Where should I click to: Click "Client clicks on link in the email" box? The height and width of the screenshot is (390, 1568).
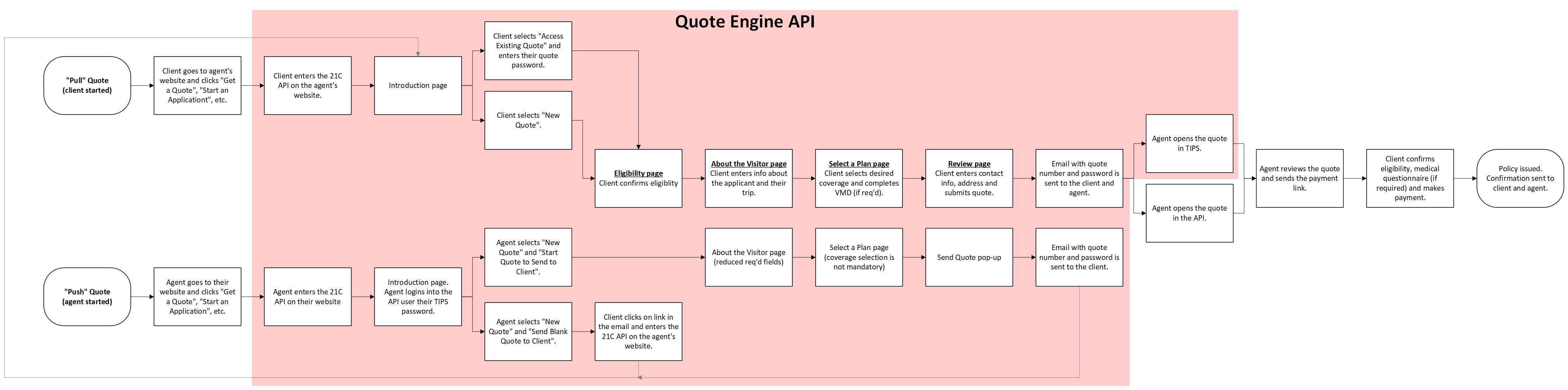pyautogui.click(x=638, y=331)
